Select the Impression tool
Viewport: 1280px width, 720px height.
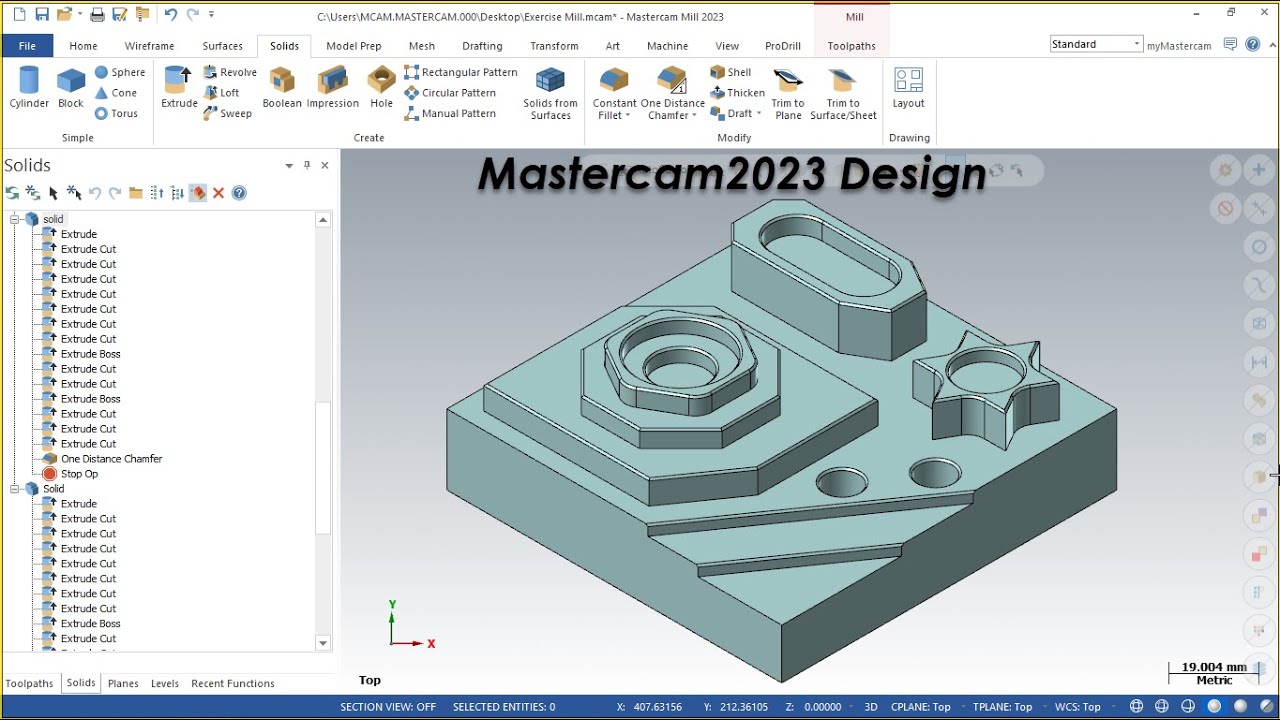click(333, 88)
